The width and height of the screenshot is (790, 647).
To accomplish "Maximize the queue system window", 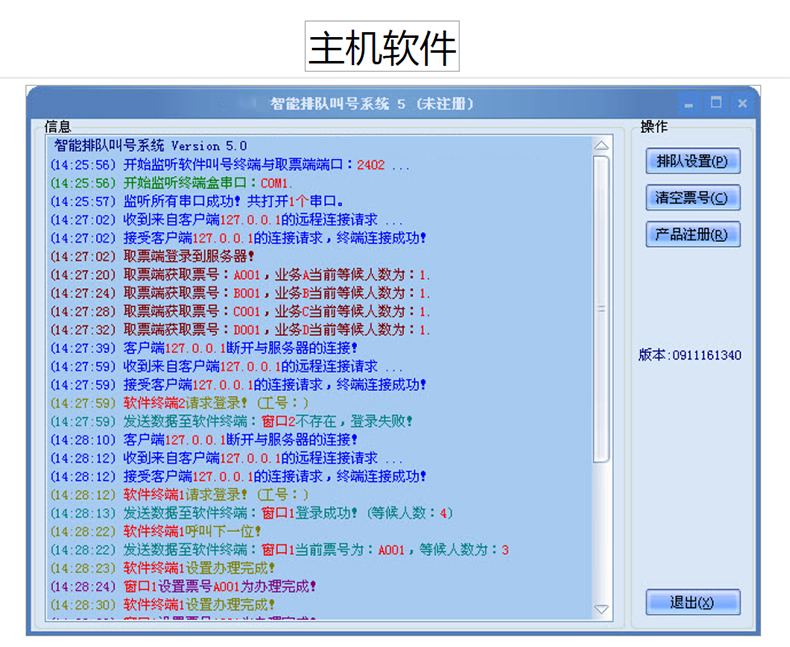I will (x=716, y=103).
